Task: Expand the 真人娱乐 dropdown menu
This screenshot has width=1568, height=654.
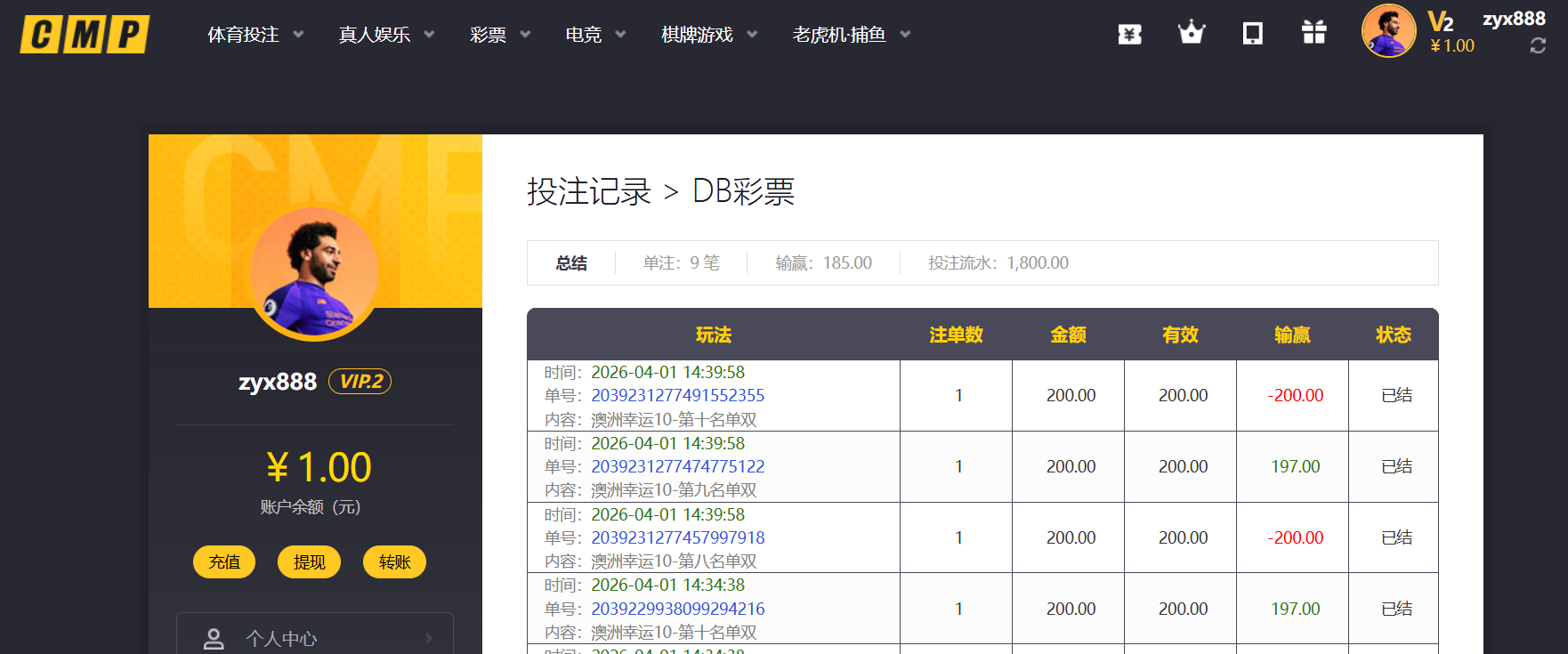Action: tap(386, 35)
